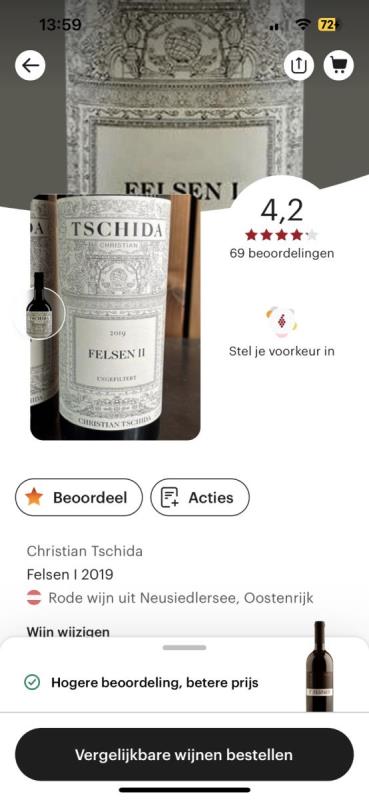Tap the Wijn wijzigen link
369x800 pixels.
click(x=68, y=633)
